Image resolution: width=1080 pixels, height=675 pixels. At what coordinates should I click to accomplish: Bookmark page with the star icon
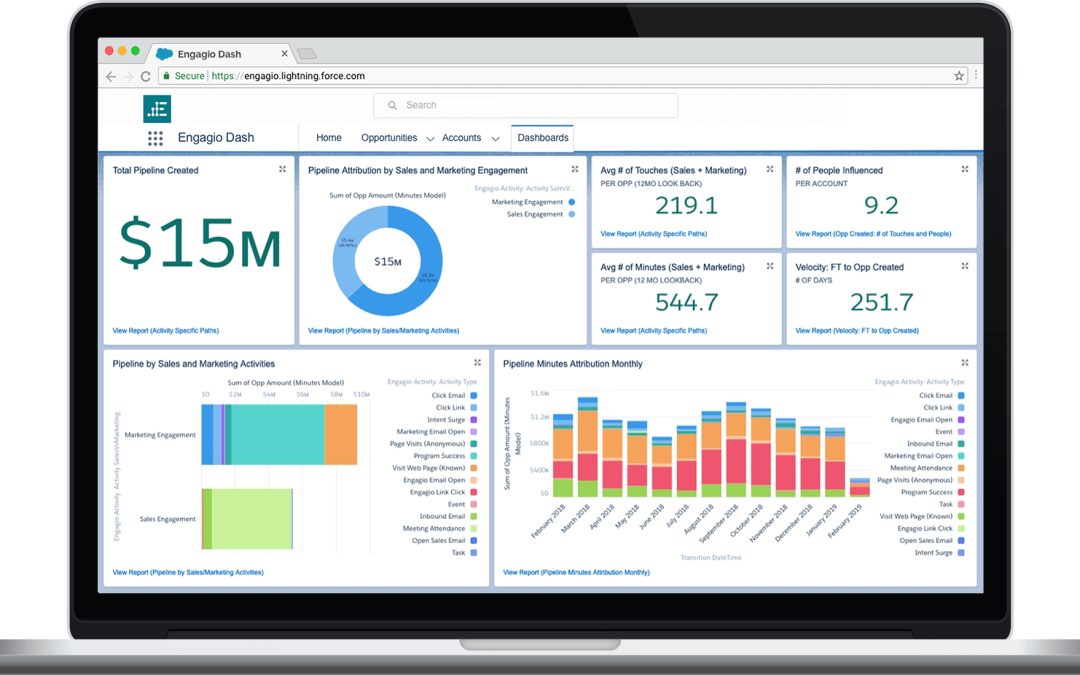coord(959,76)
